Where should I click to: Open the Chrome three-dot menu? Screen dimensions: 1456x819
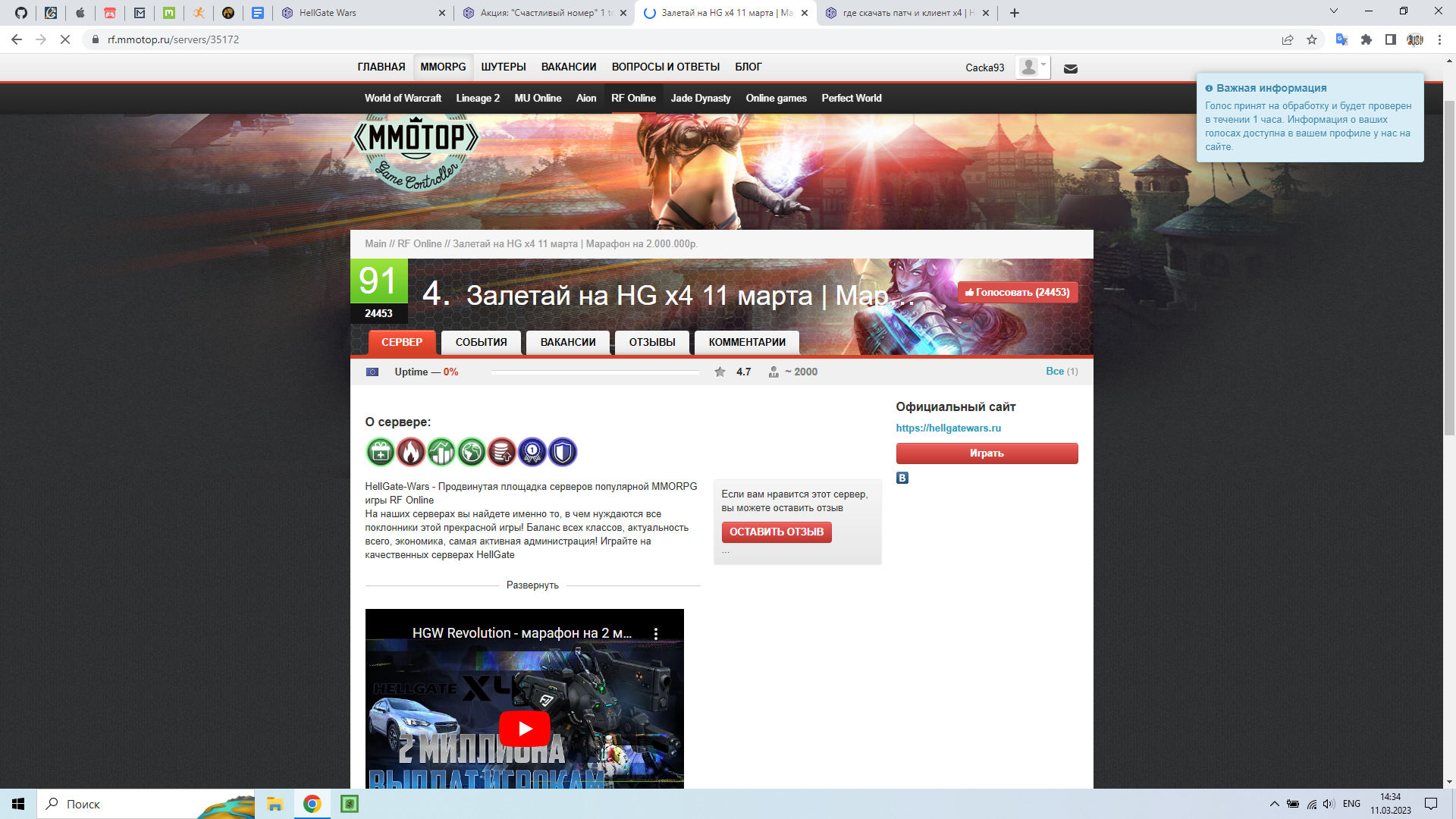tap(1439, 39)
